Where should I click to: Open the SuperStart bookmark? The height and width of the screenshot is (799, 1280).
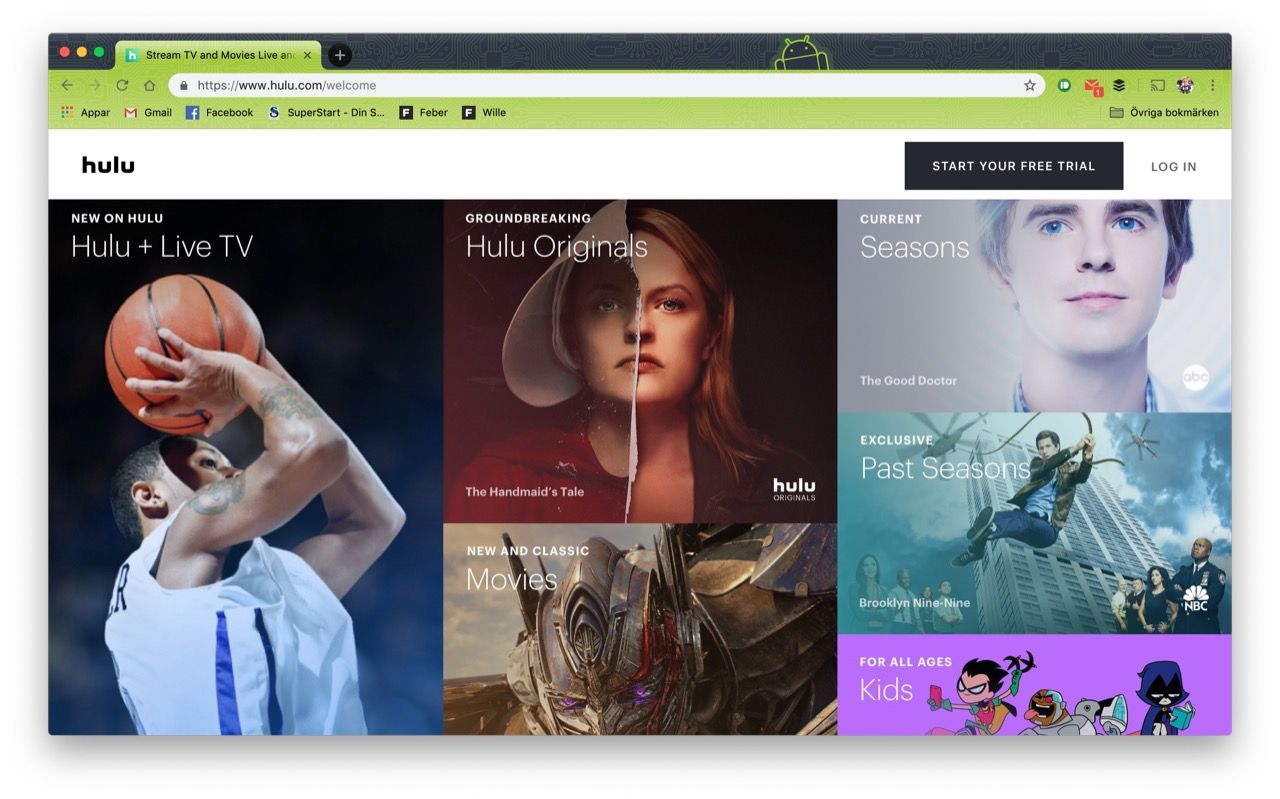(x=326, y=113)
